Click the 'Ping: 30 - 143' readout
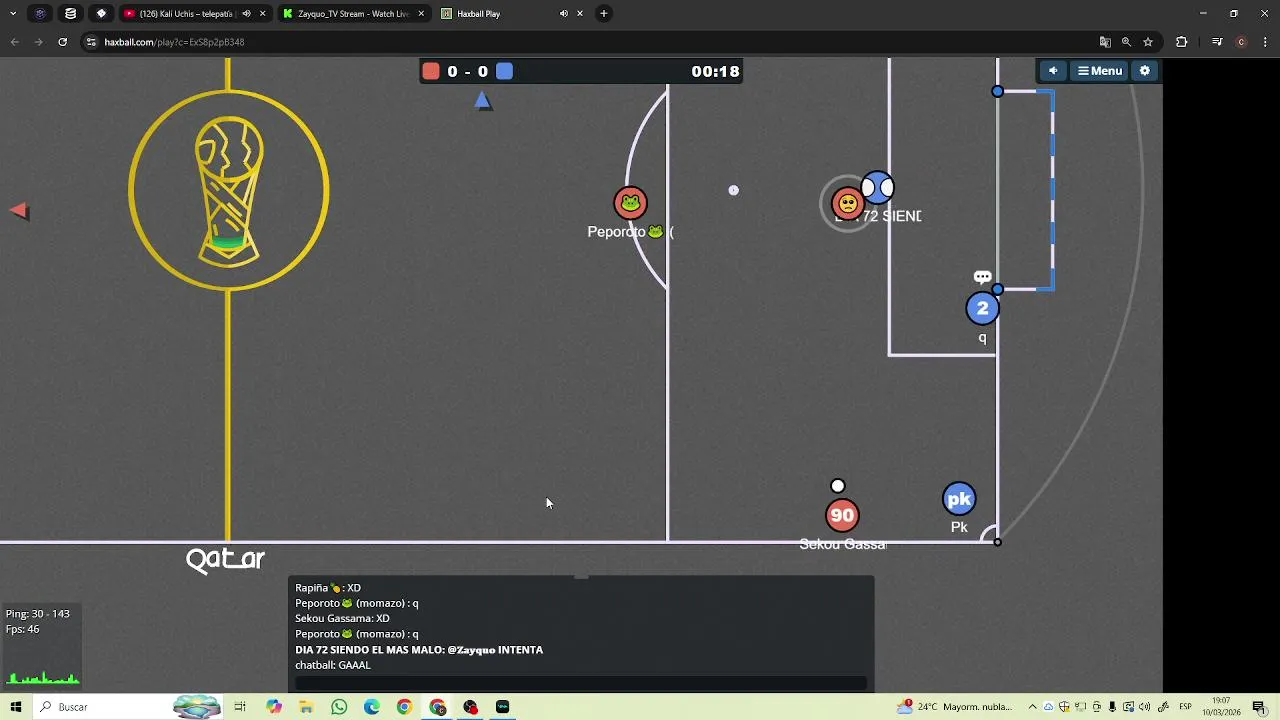This screenshot has width=1280, height=720. tap(38, 614)
